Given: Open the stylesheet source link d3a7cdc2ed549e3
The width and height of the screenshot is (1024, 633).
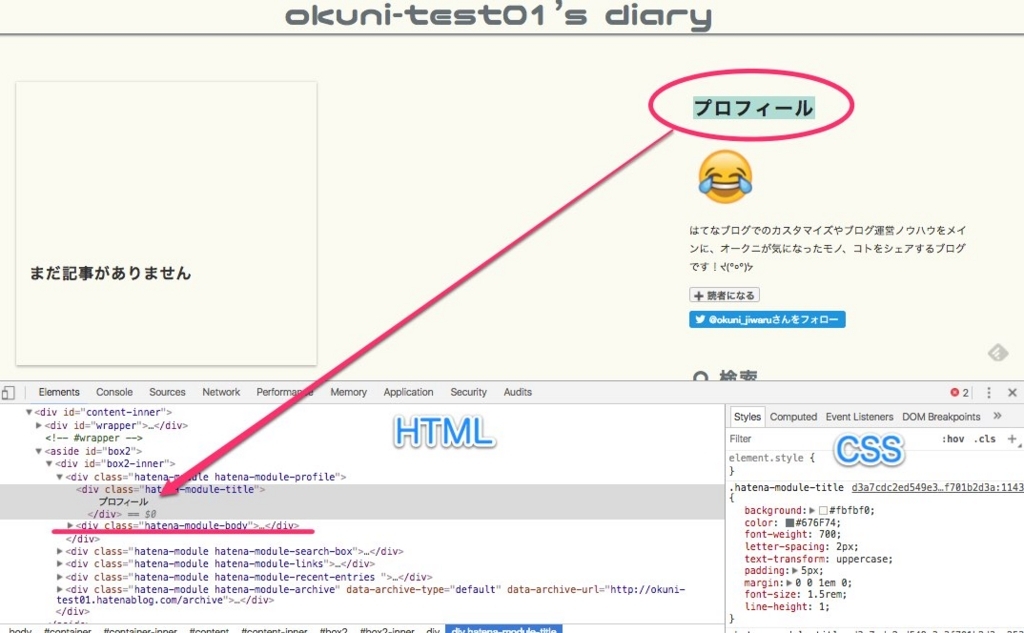Looking at the screenshot, I should 937,488.
